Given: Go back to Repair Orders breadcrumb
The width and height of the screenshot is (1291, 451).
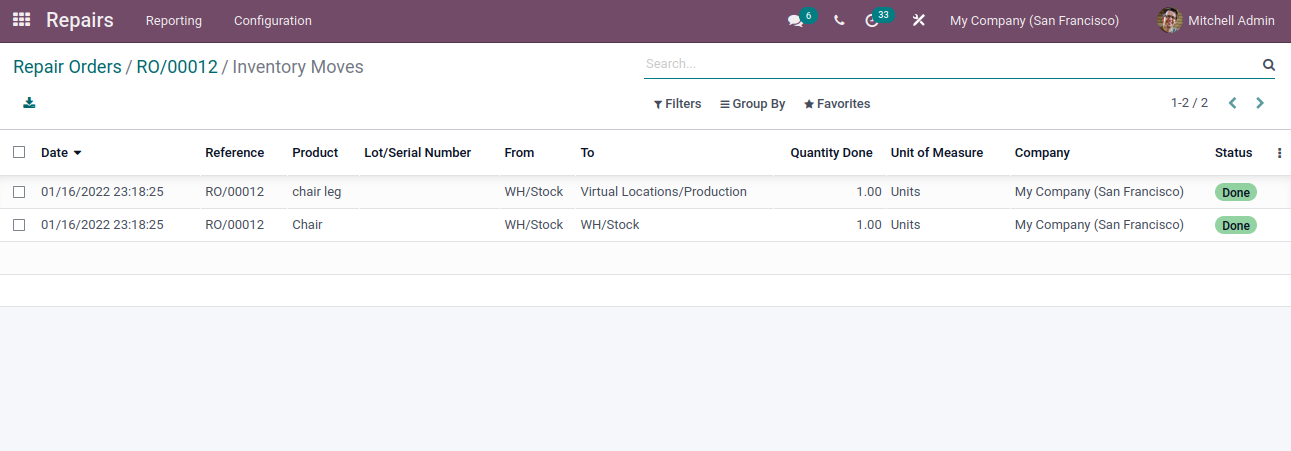Looking at the screenshot, I should coord(67,67).
